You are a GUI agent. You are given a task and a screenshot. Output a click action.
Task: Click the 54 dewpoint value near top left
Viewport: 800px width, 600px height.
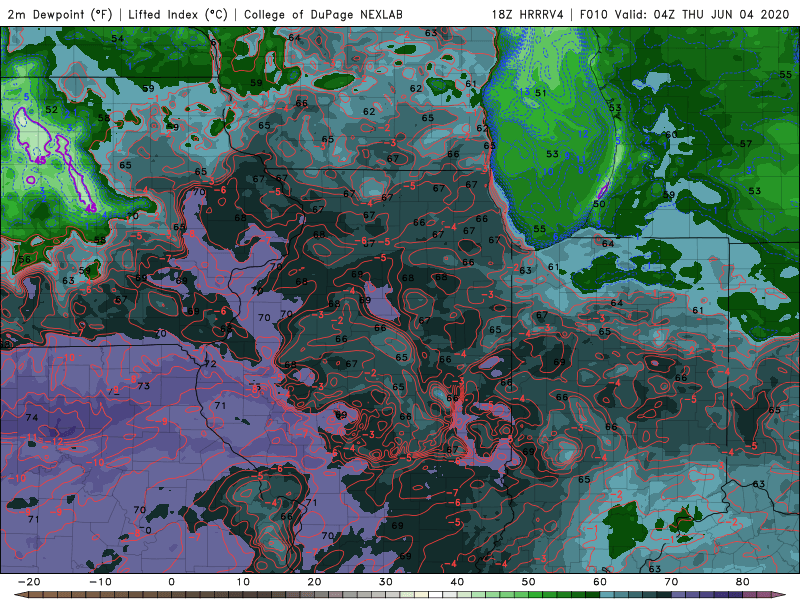(117, 38)
